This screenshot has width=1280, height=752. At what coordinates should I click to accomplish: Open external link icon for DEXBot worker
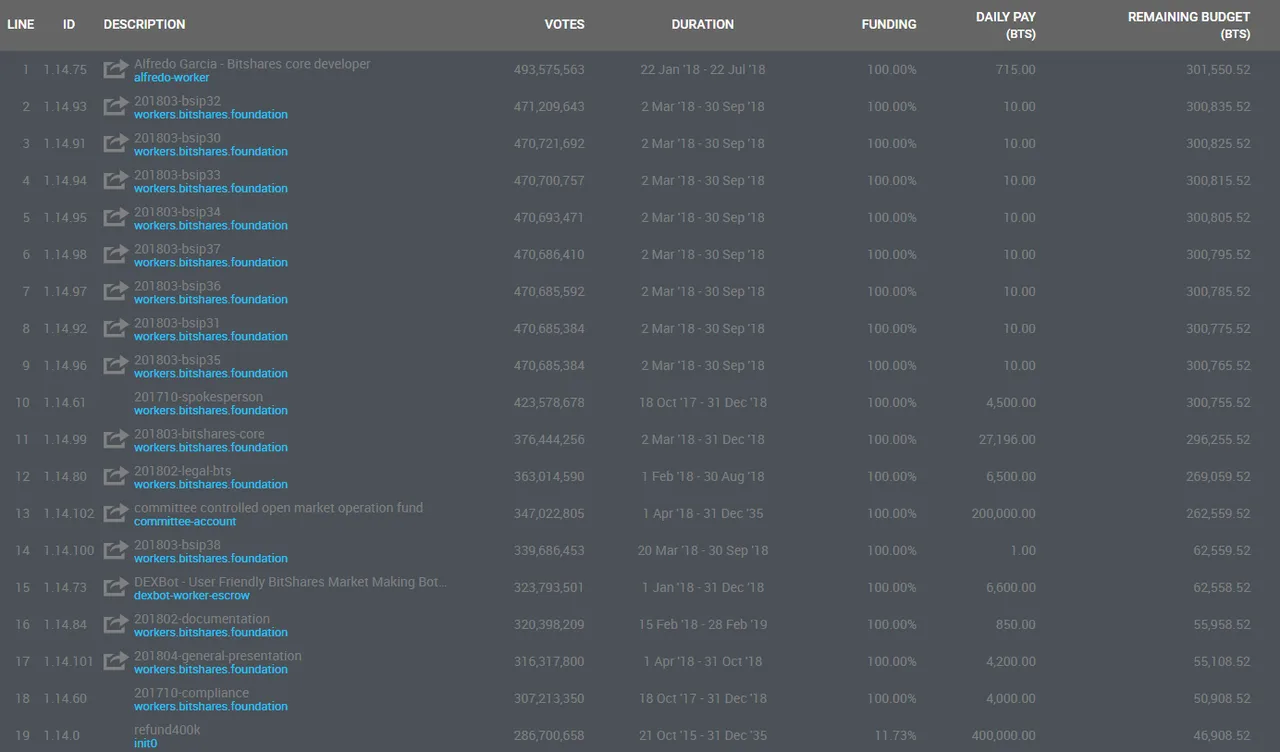coord(116,588)
